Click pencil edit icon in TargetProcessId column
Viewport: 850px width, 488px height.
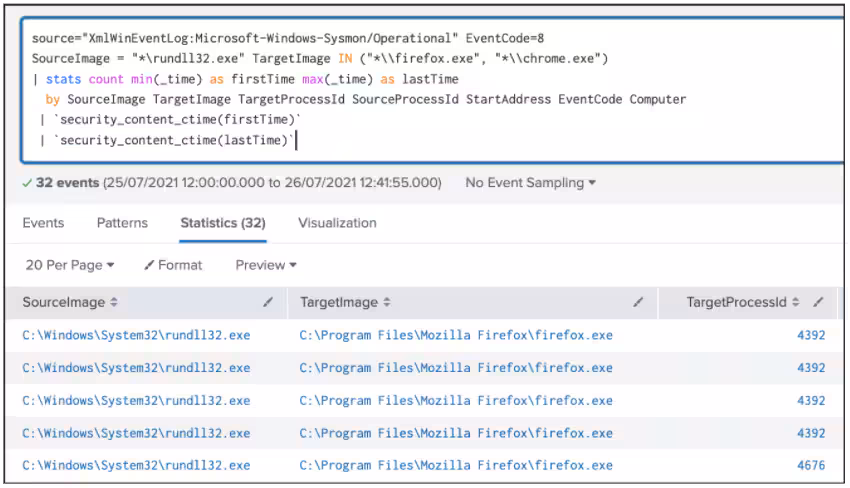tap(819, 302)
